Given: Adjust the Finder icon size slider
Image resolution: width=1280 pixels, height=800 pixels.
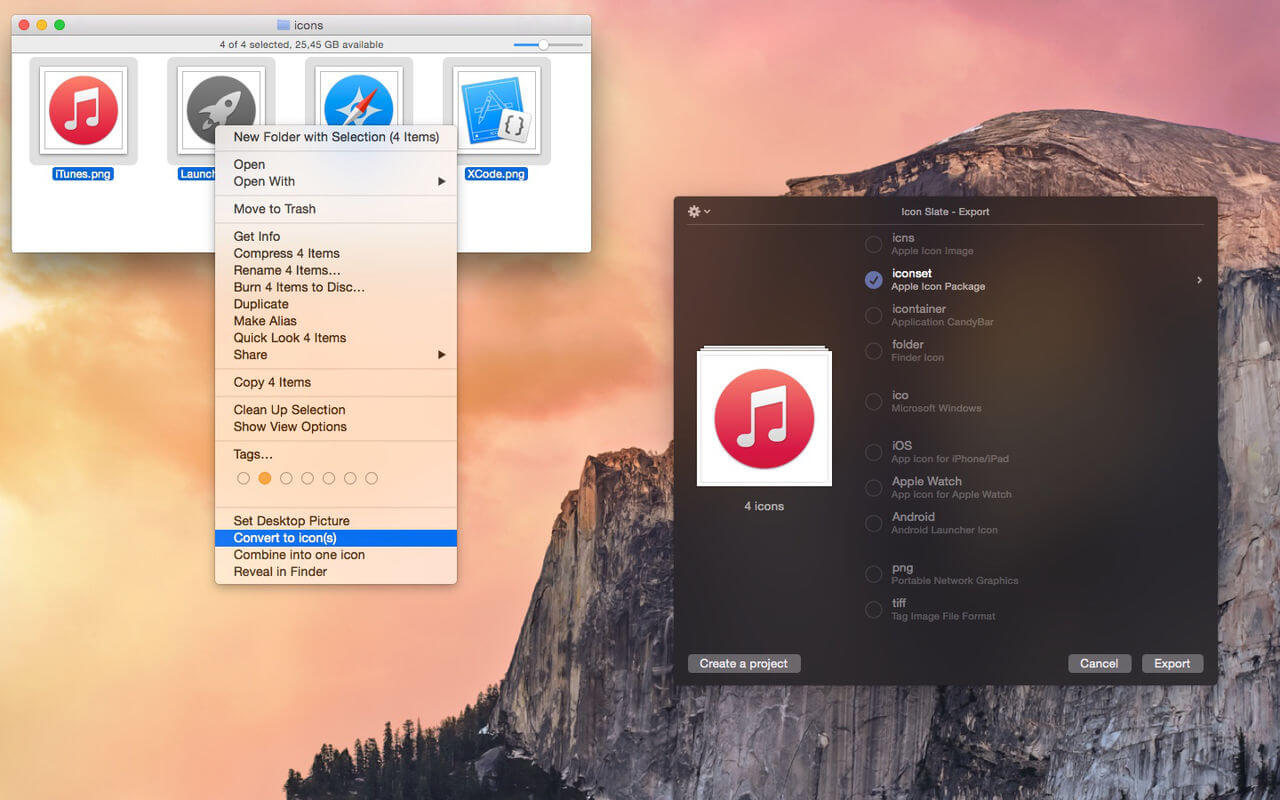Looking at the screenshot, I should tap(548, 45).
